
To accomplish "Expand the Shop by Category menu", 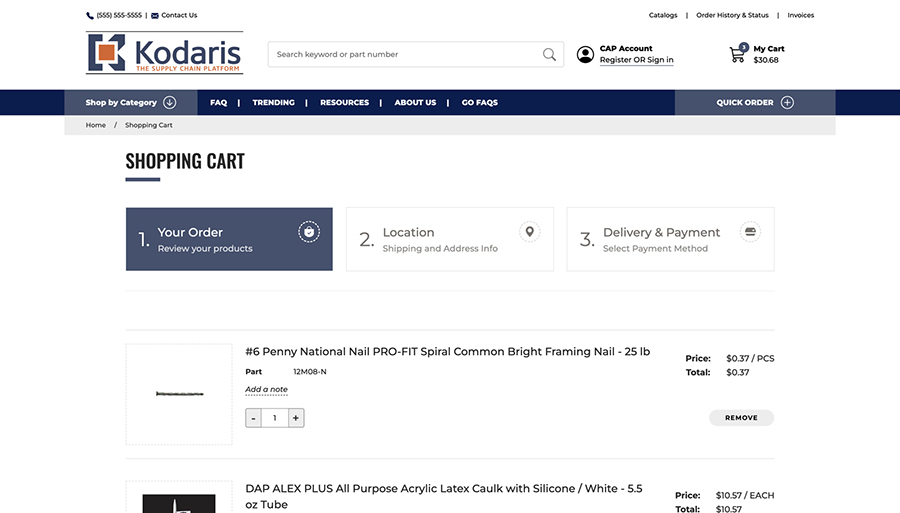I will [131, 103].
